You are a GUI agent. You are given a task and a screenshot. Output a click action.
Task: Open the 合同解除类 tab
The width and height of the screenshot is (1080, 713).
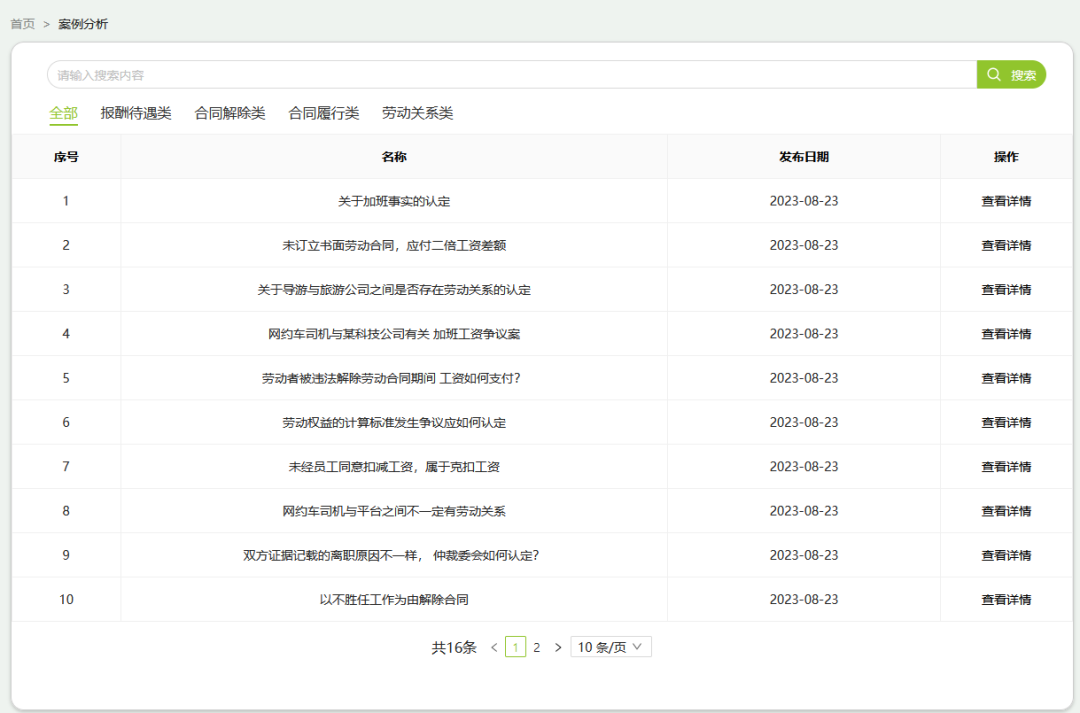230,114
